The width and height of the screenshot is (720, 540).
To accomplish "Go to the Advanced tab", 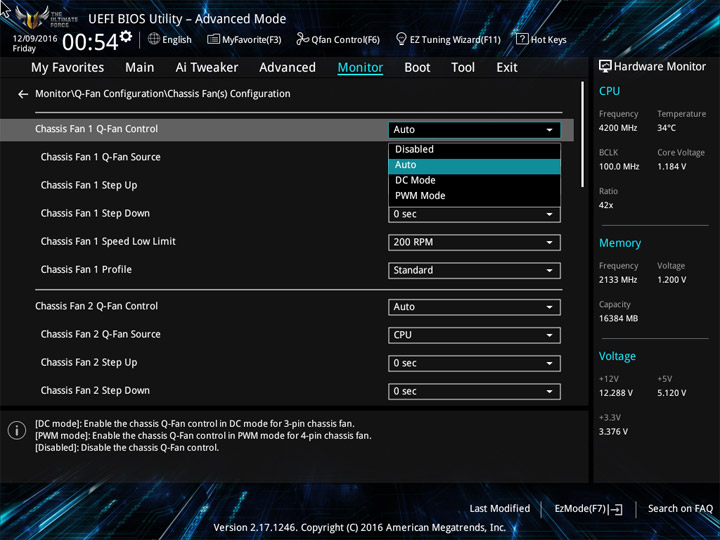I will point(287,68).
